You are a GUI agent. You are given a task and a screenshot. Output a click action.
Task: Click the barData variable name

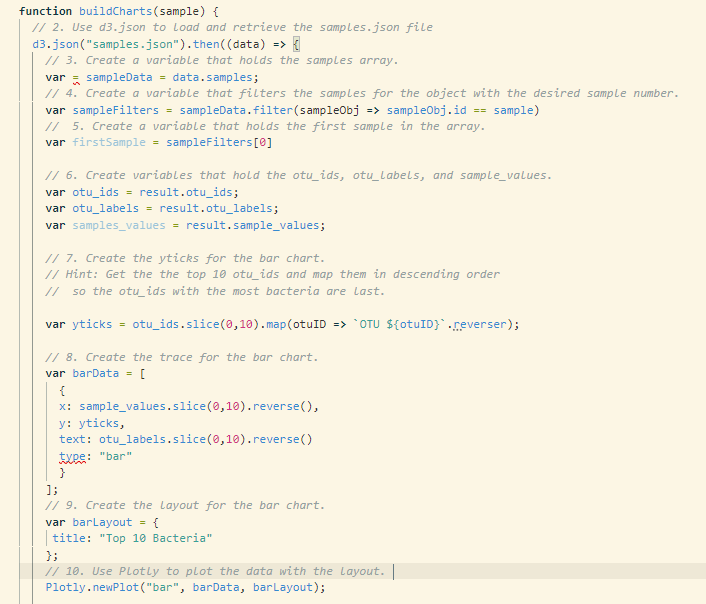95,373
